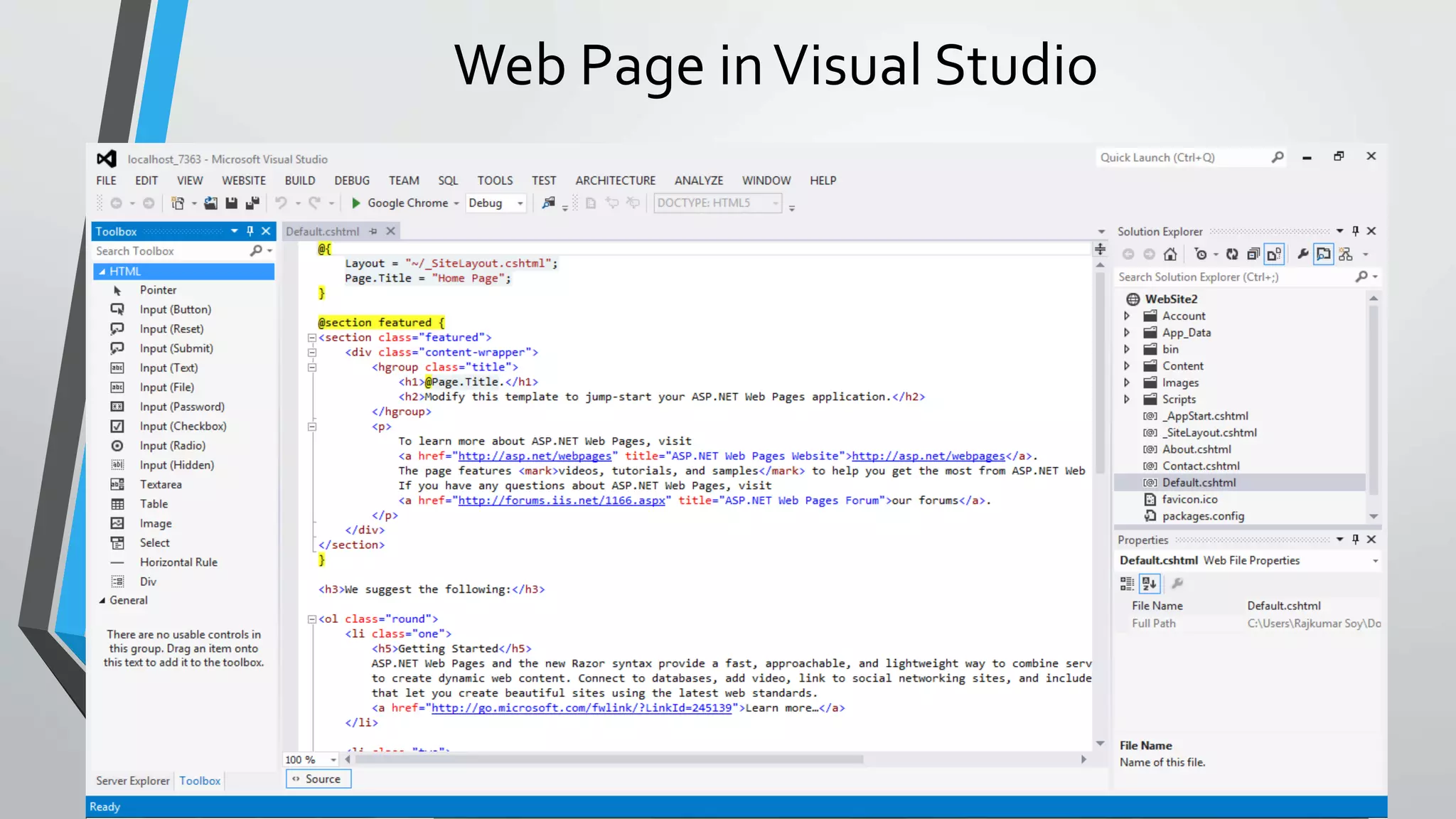Click the Save All toolbar icon
Screen dimensions: 1456x819
click(252, 203)
